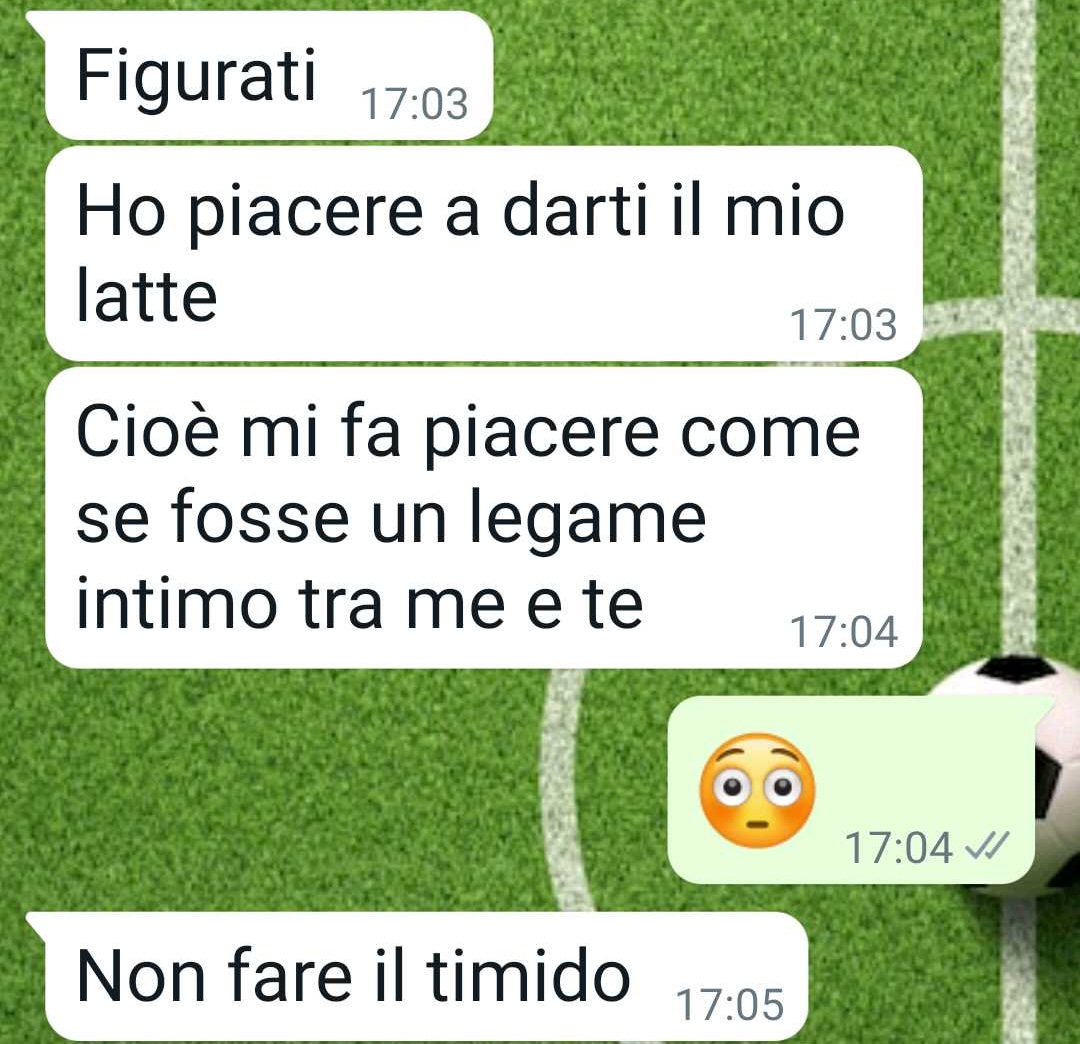The height and width of the screenshot is (1044, 1080).
Task: Tap the 17:03 timestamp beside Figurati
Action: click(415, 104)
